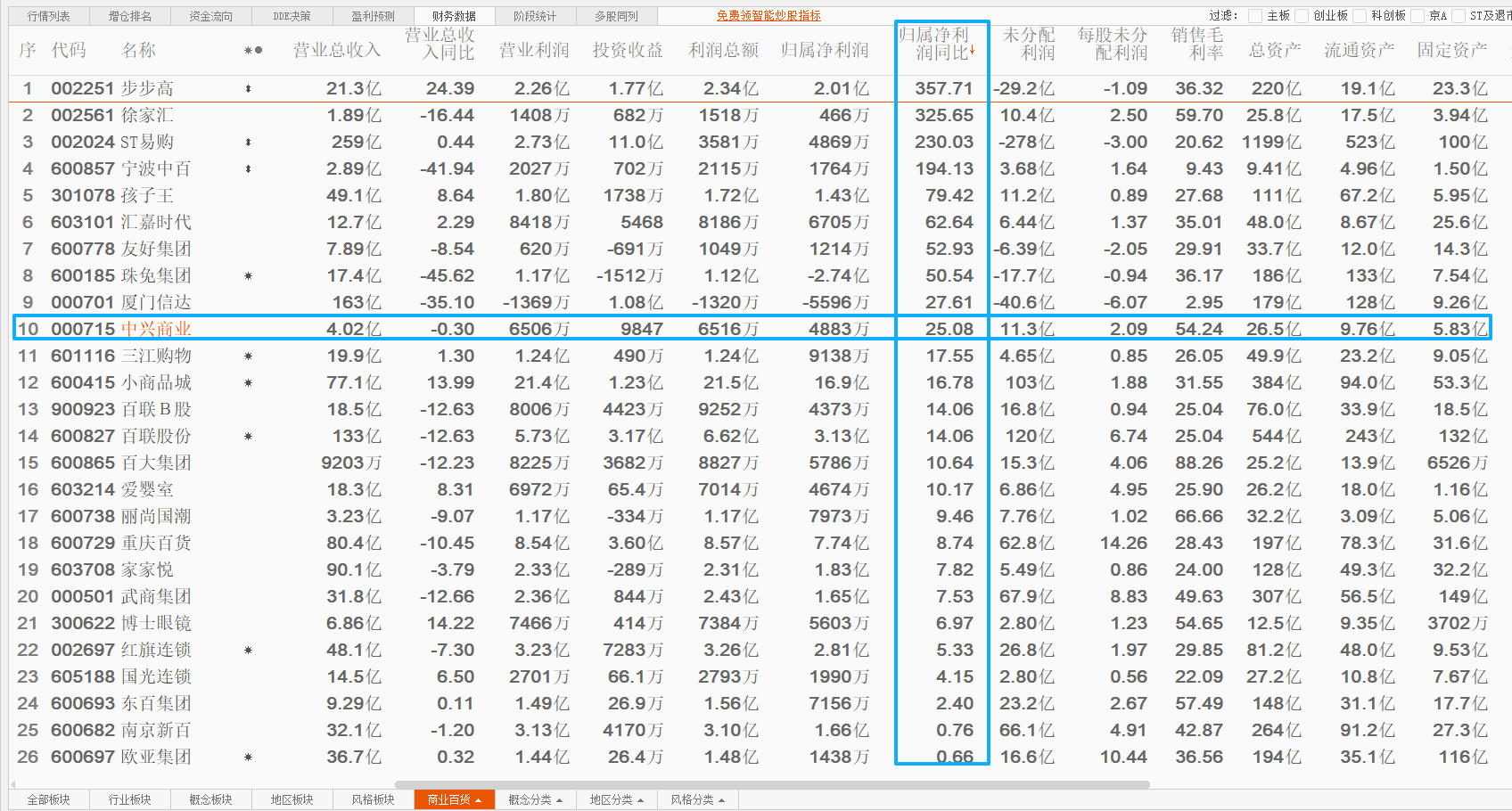Expand the 风格分类 dropdown
Screen dimensions: 1512x811
pyautogui.click(x=698, y=799)
